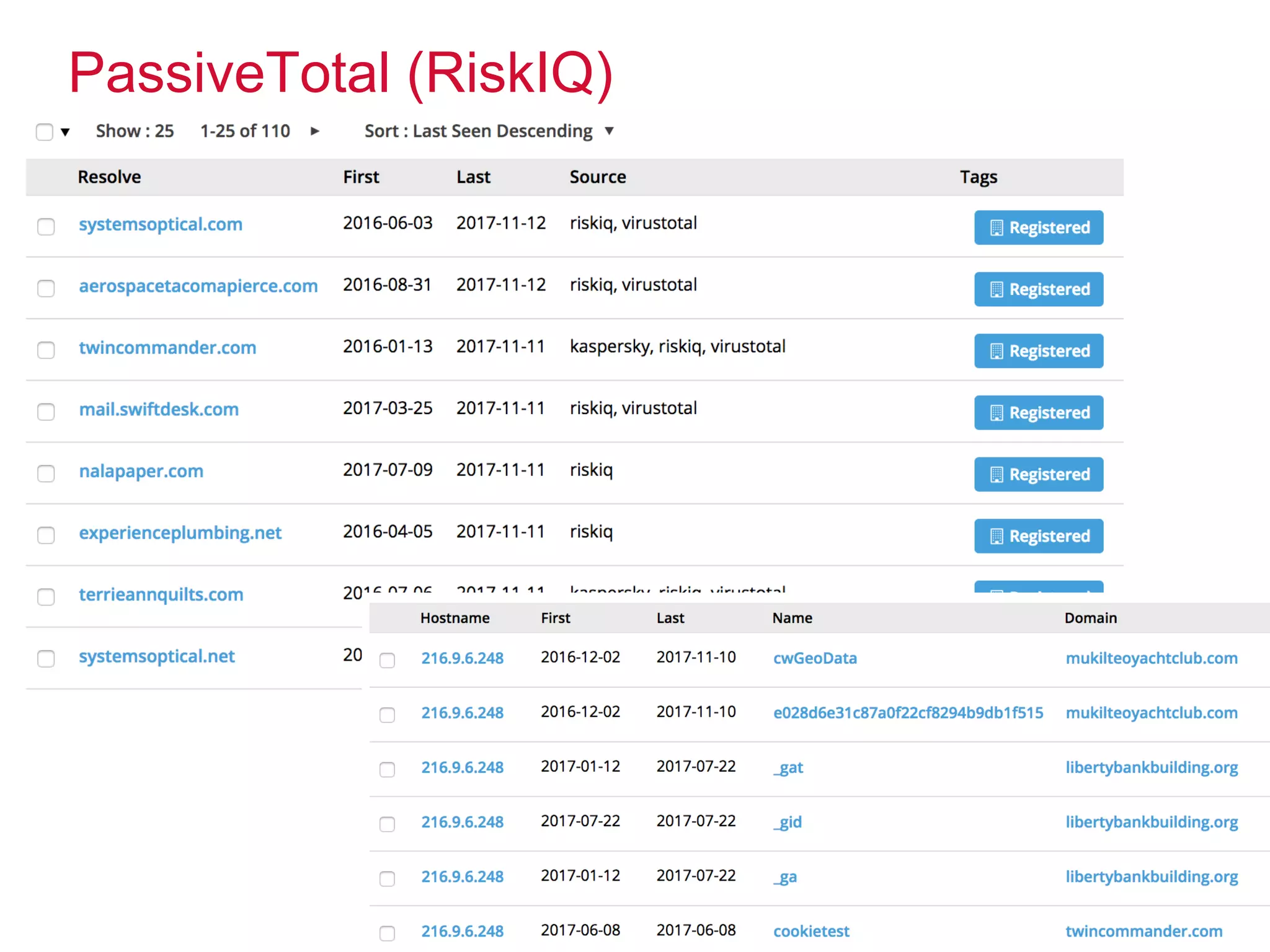The image size is (1270, 952).
Task: Click the Hostname column header
Action: click(x=455, y=618)
